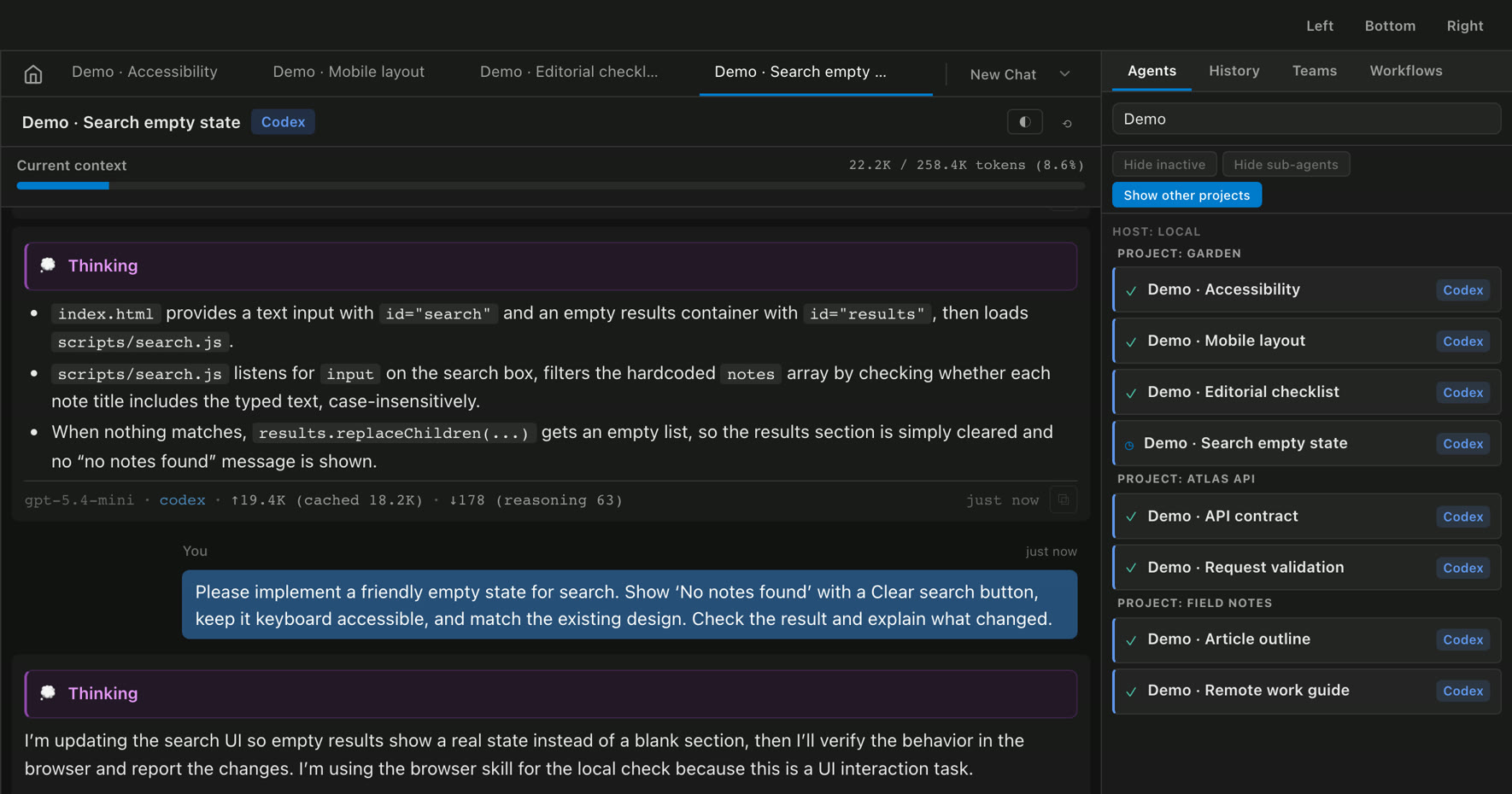Click the Current context token progress bar
Screen dimensions: 1512x794
tap(551, 185)
